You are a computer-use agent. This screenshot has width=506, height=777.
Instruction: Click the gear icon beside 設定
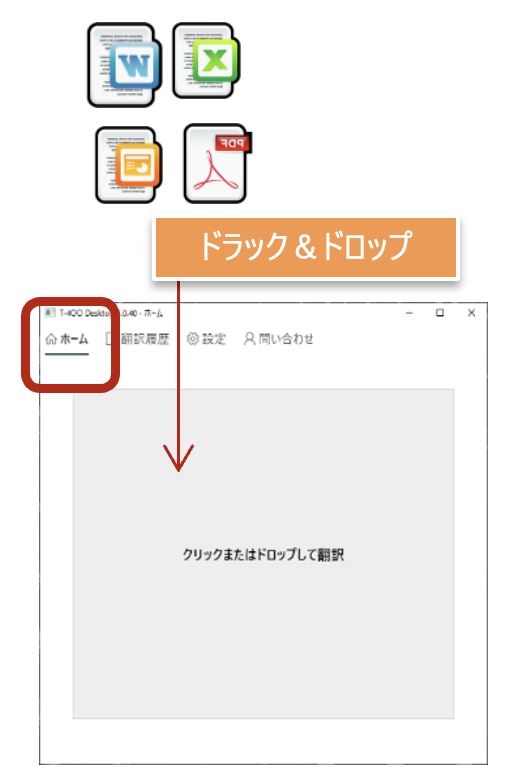[x=192, y=339]
